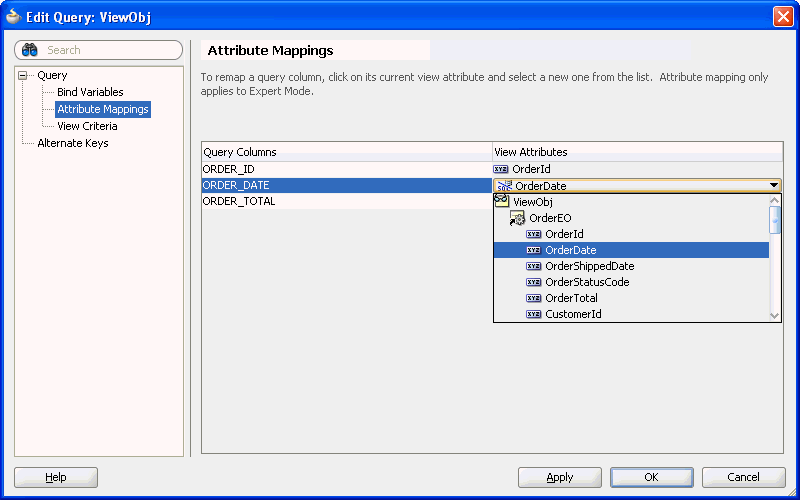Select OrderEO node in dropdown list
Image resolution: width=800 pixels, height=500 pixels.
(x=550, y=218)
